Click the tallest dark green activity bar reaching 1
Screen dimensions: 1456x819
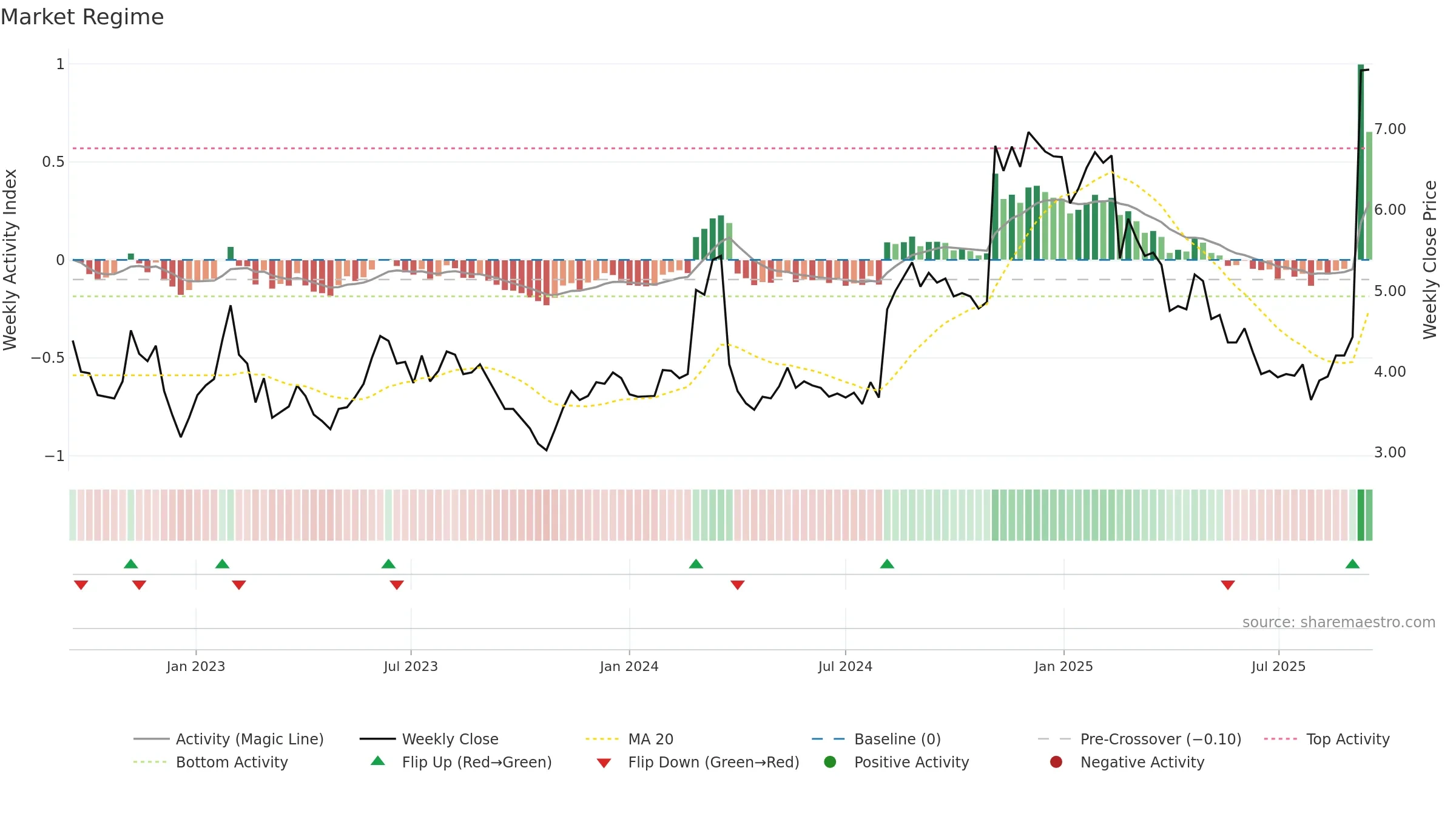click(1361, 162)
